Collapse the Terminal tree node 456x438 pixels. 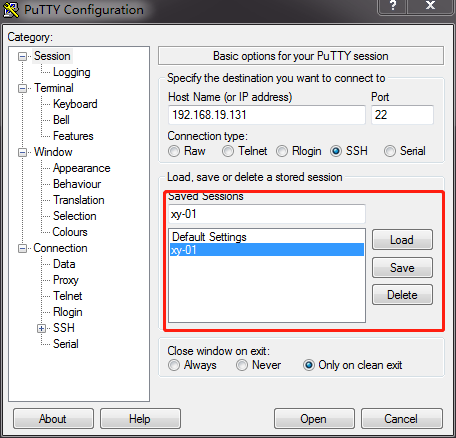click(x=22, y=88)
